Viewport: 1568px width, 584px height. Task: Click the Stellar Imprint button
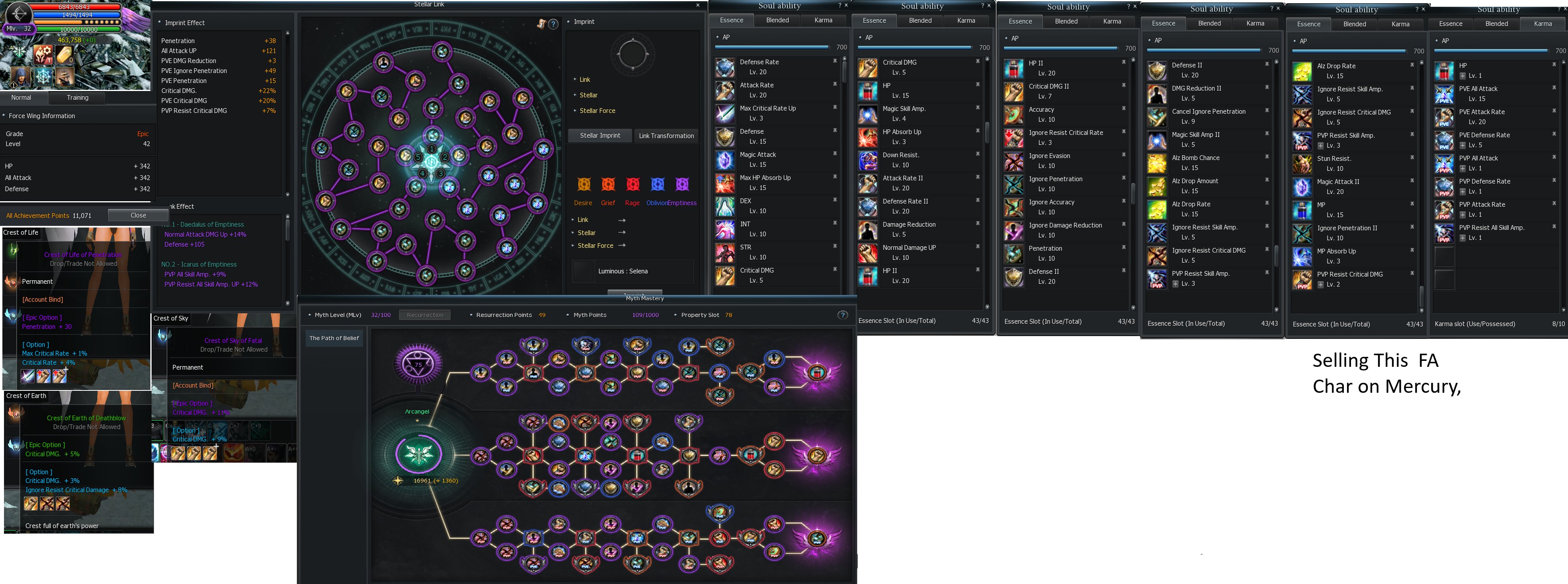[x=600, y=136]
